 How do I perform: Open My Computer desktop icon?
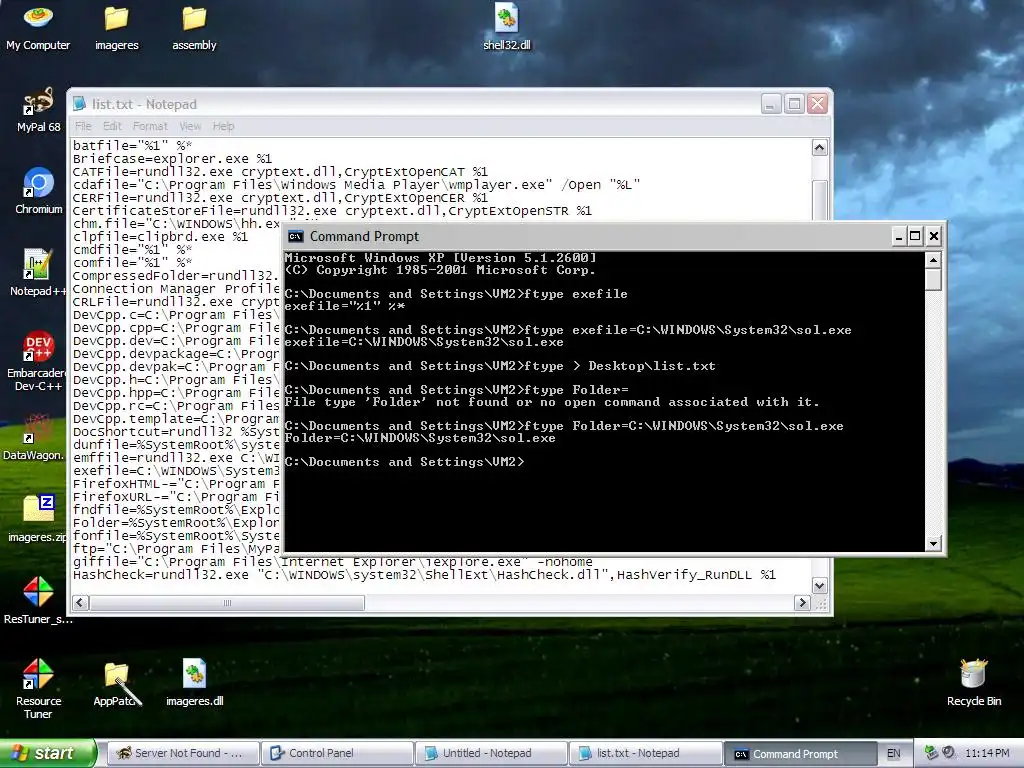click(x=38, y=27)
